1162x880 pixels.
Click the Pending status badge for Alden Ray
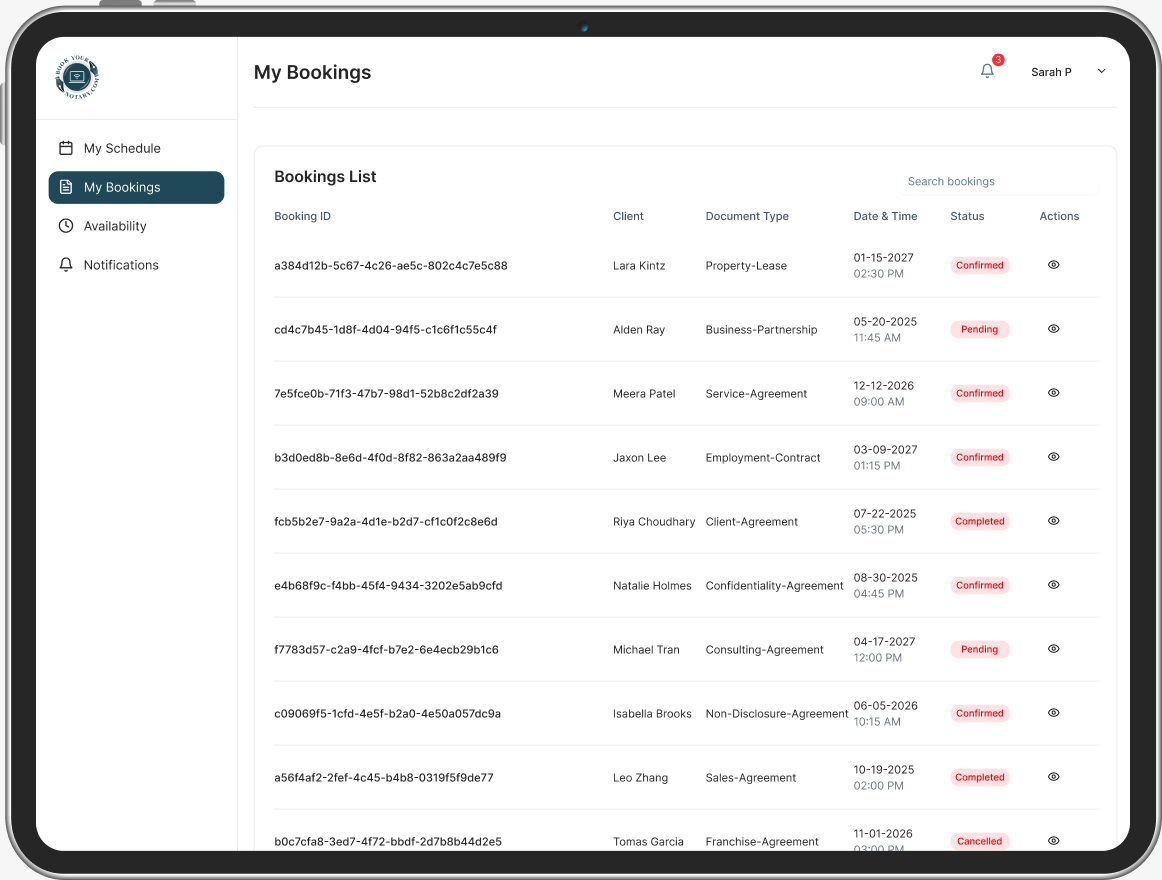pos(980,329)
